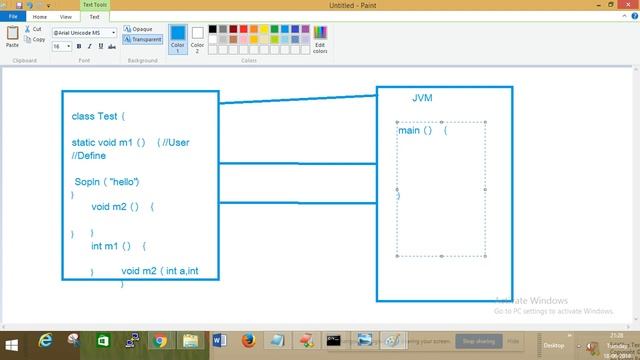Click the "Sopln ("hello")" text on canvas
Screen dimensions: 640x360
107,182
